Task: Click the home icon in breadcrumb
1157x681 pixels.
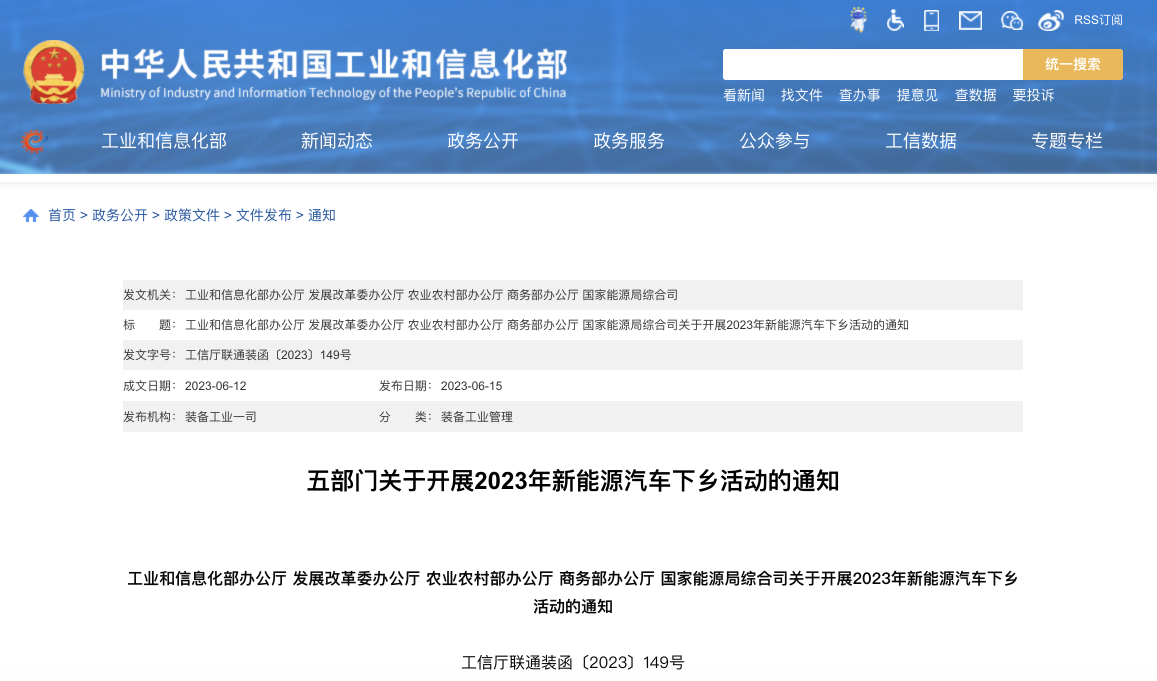Action: click(31, 215)
